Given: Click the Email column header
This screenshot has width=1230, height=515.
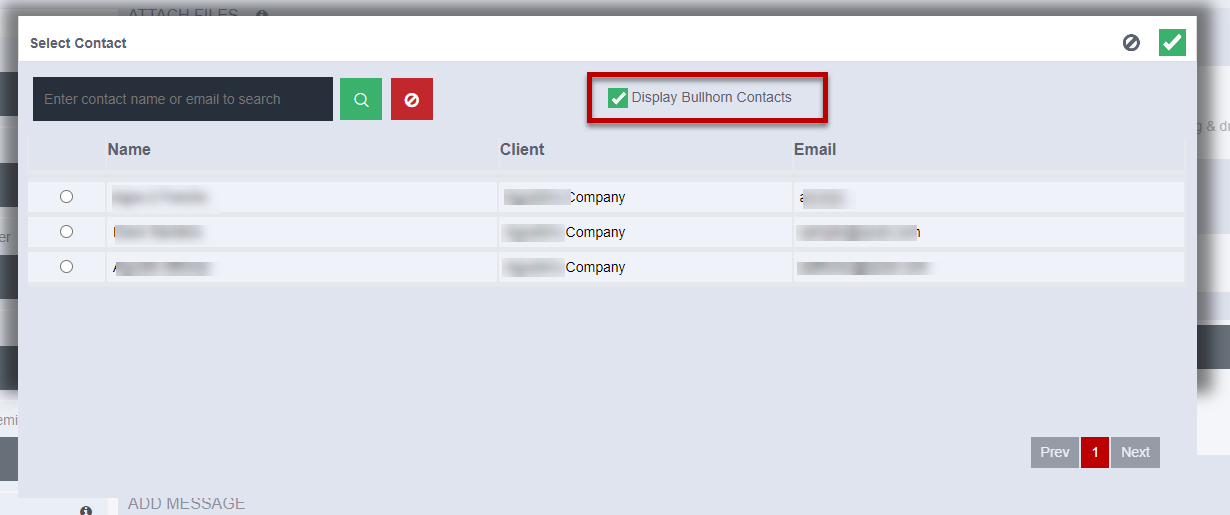Looking at the screenshot, I should tap(815, 150).
